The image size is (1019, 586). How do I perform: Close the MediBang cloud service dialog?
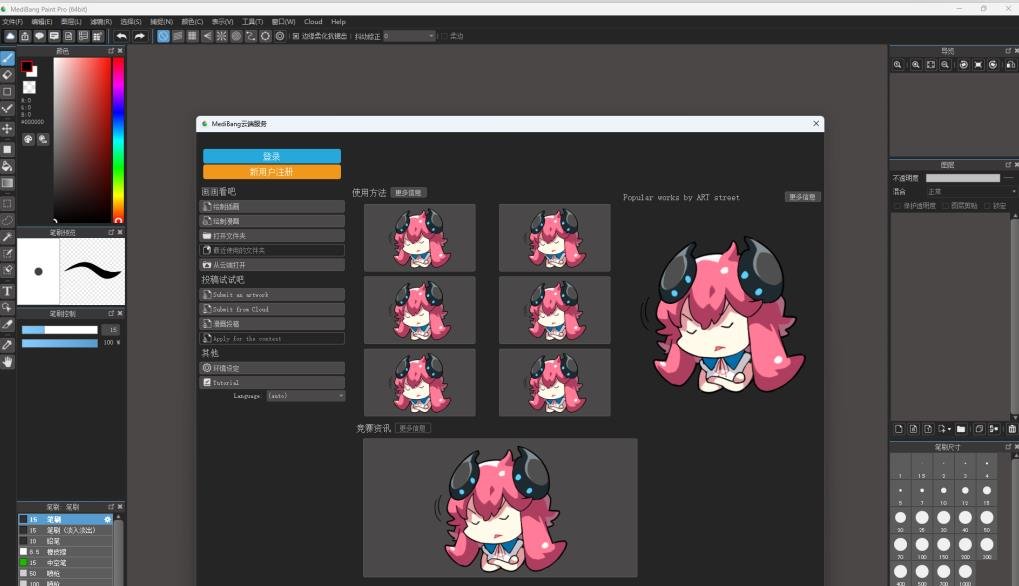(x=816, y=123)
